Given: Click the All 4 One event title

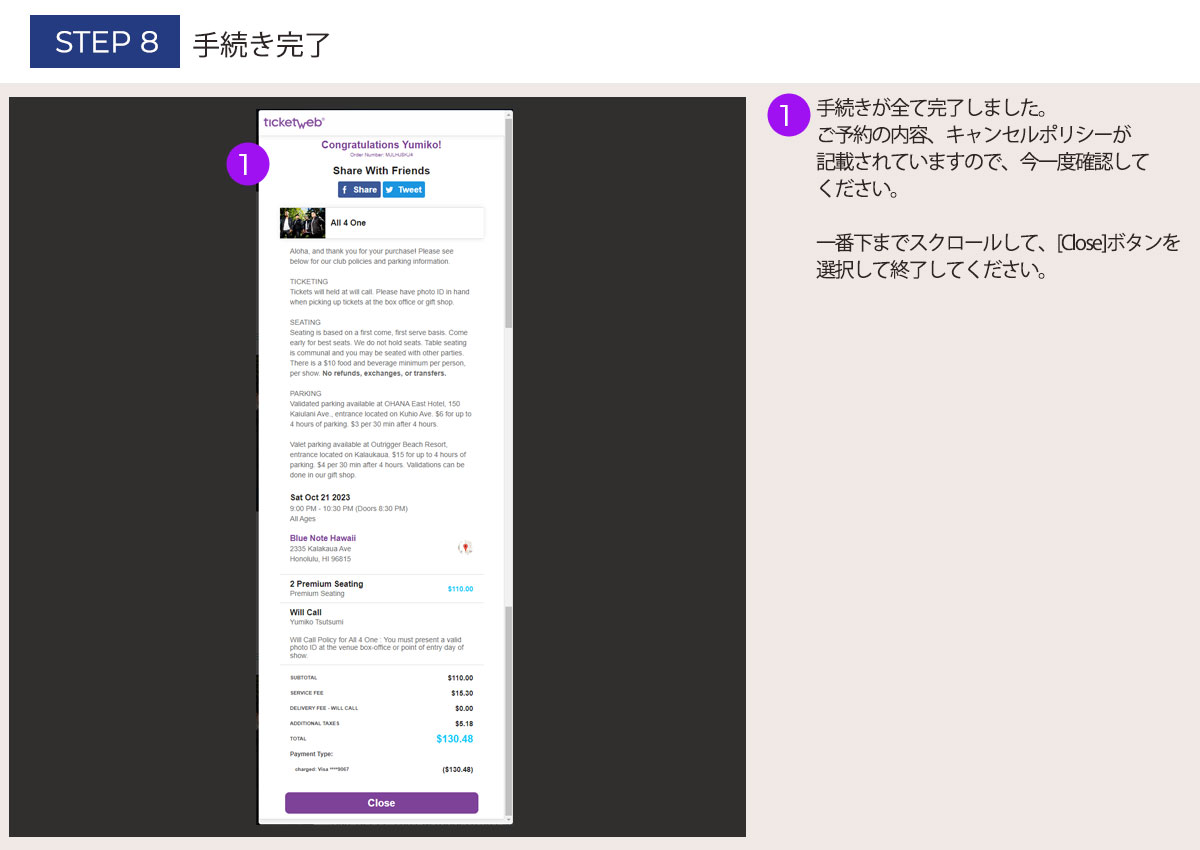Looking at the screenshot, I should point(348,223).
